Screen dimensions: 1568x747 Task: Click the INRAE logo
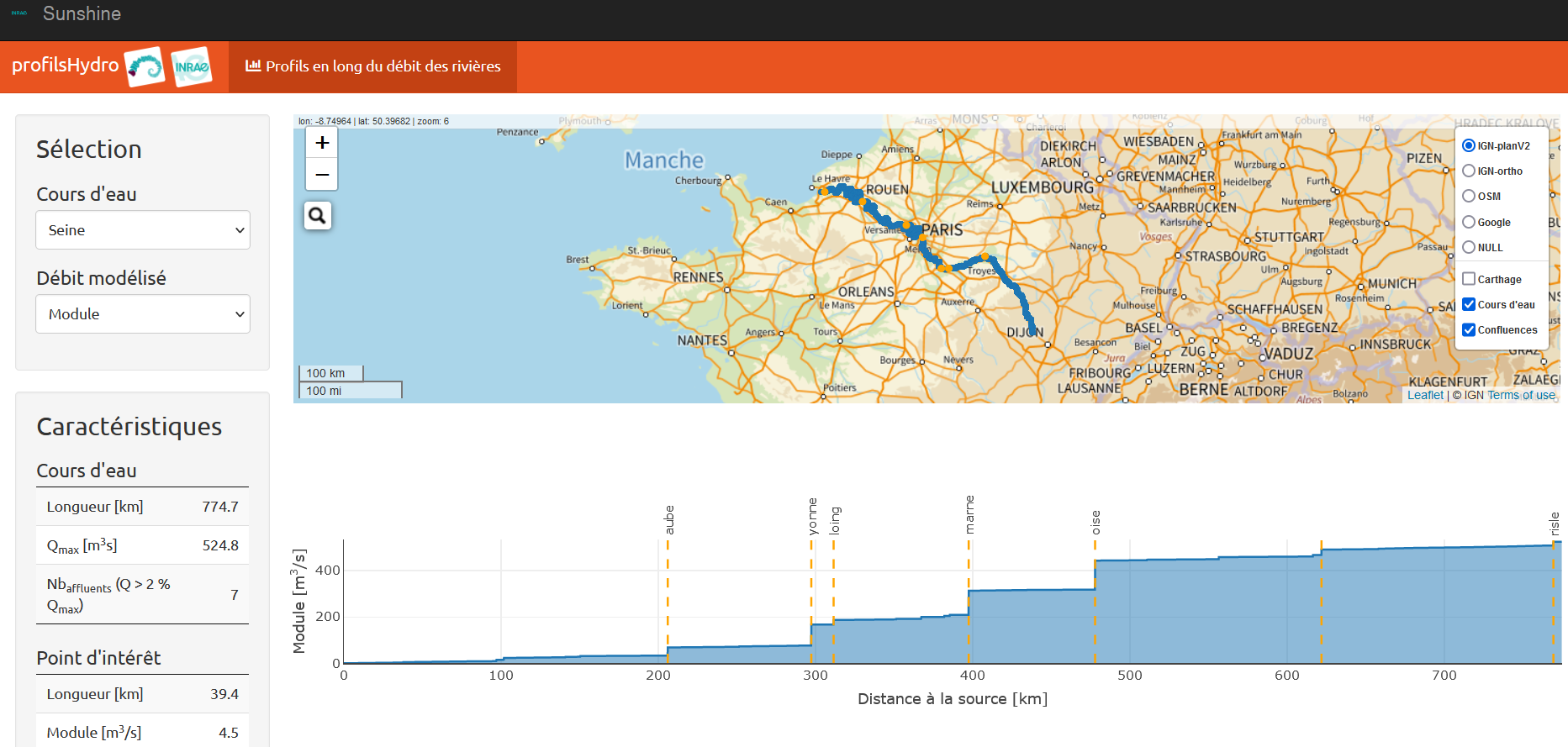(x=192, y=67)
